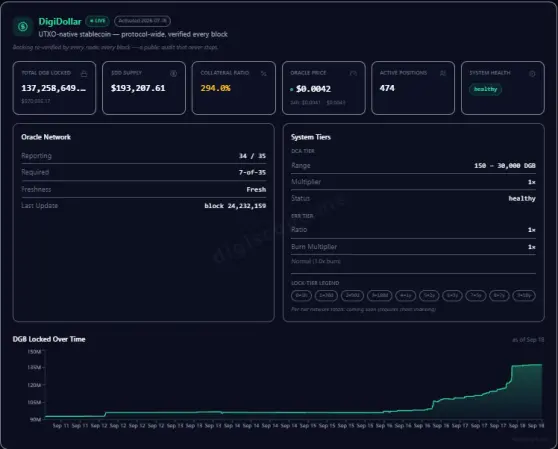Click the $193,207.61 supply value
The height and width of the screenshot is (449, 558).
(138, 88)
